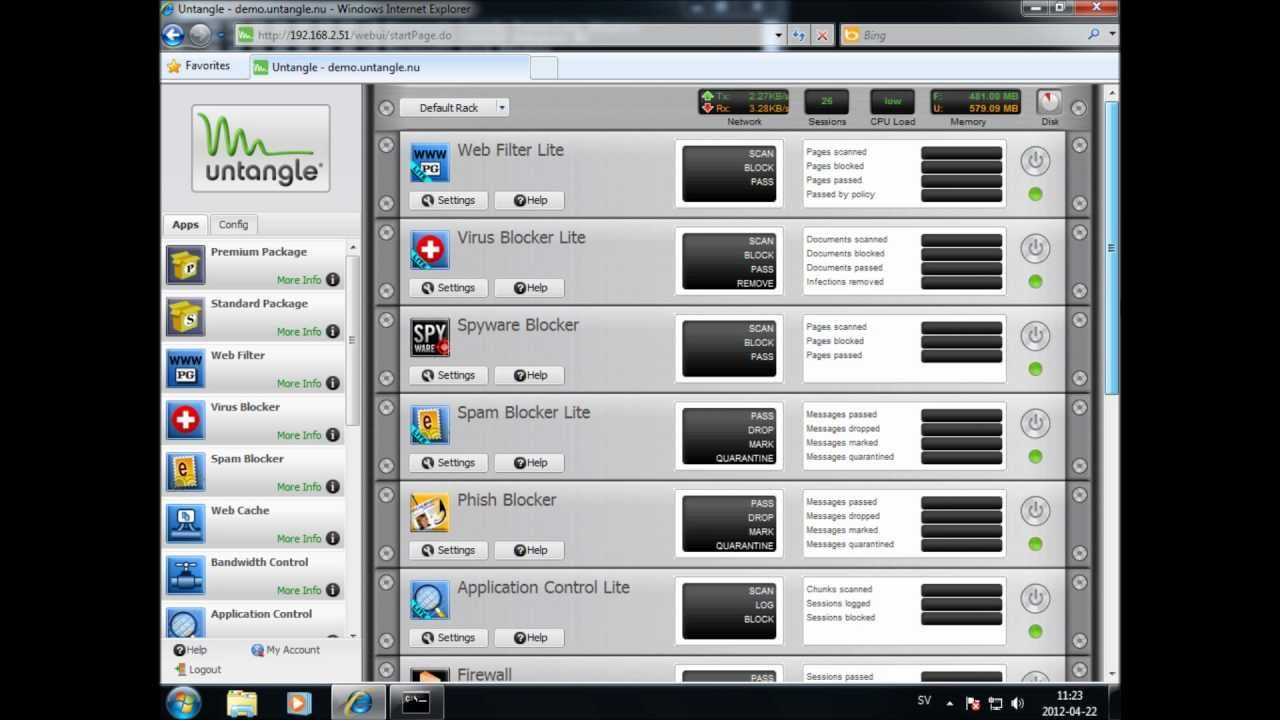Click the Untangle logo
The width and height of the screenshot is (1280, 720).
pos(261,148)
